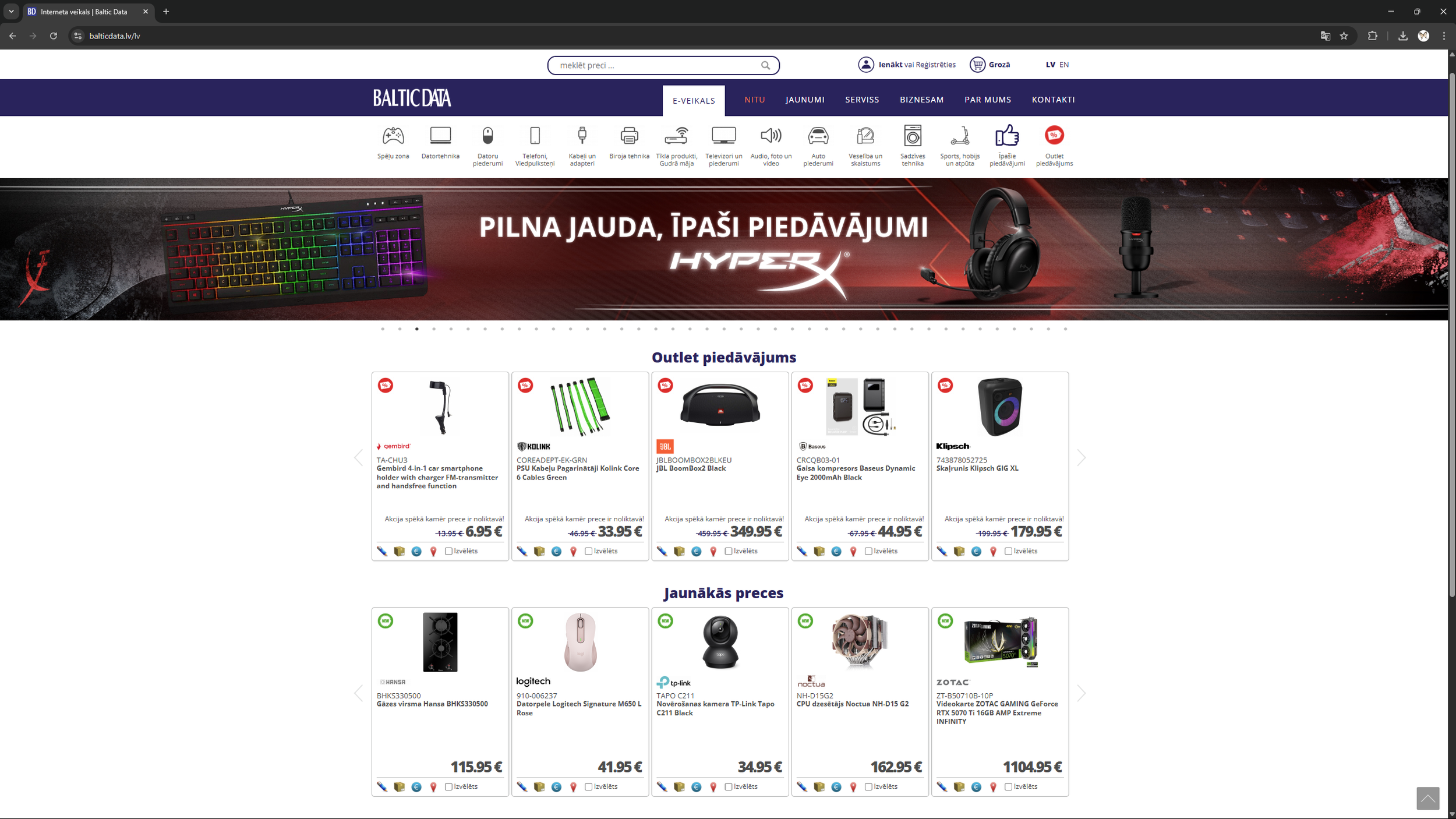
Task: Open Audio, foto un video category
Action: (x=771, y=146)
